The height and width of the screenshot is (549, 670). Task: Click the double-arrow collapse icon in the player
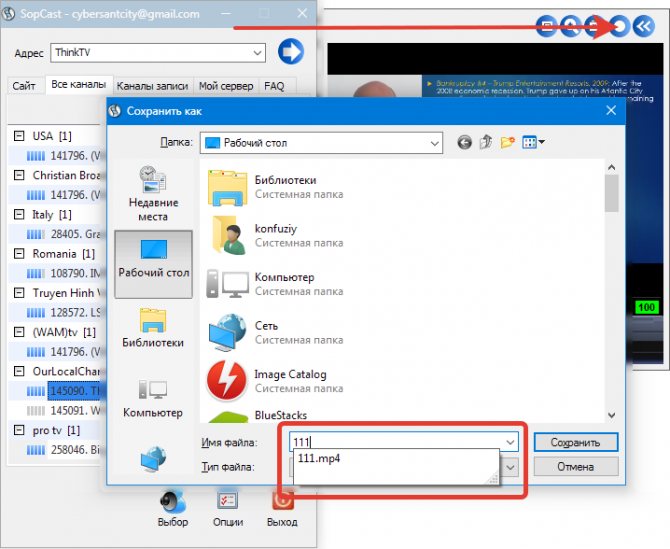click(x=643, y=26)
